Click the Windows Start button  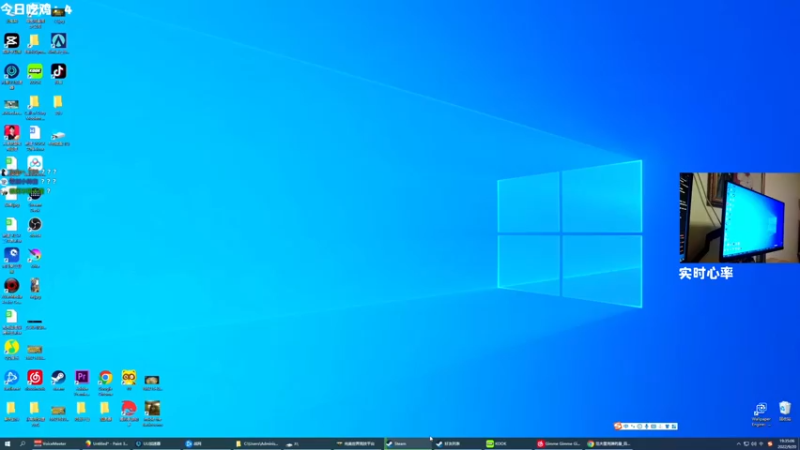click(7, 444)
